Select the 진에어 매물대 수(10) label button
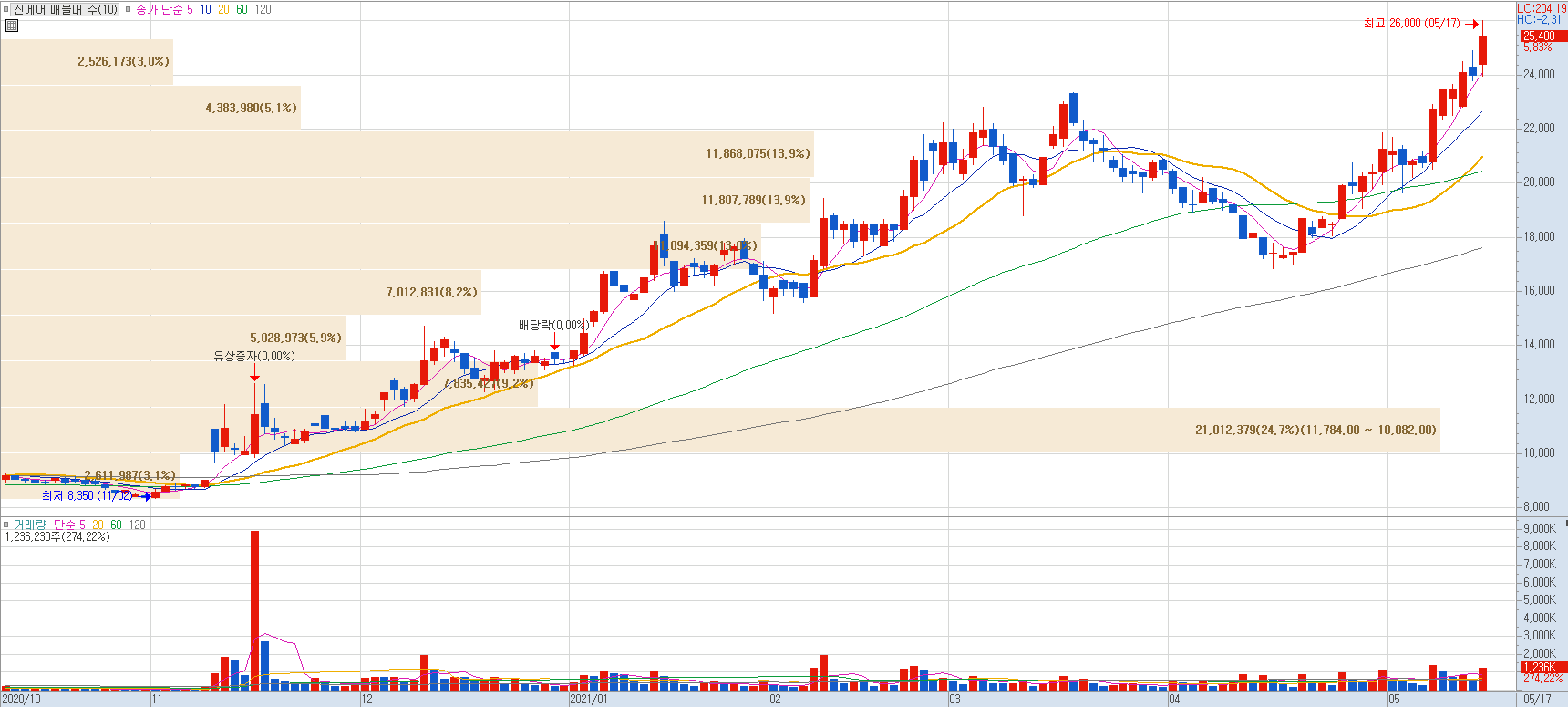 coord(66,9)
